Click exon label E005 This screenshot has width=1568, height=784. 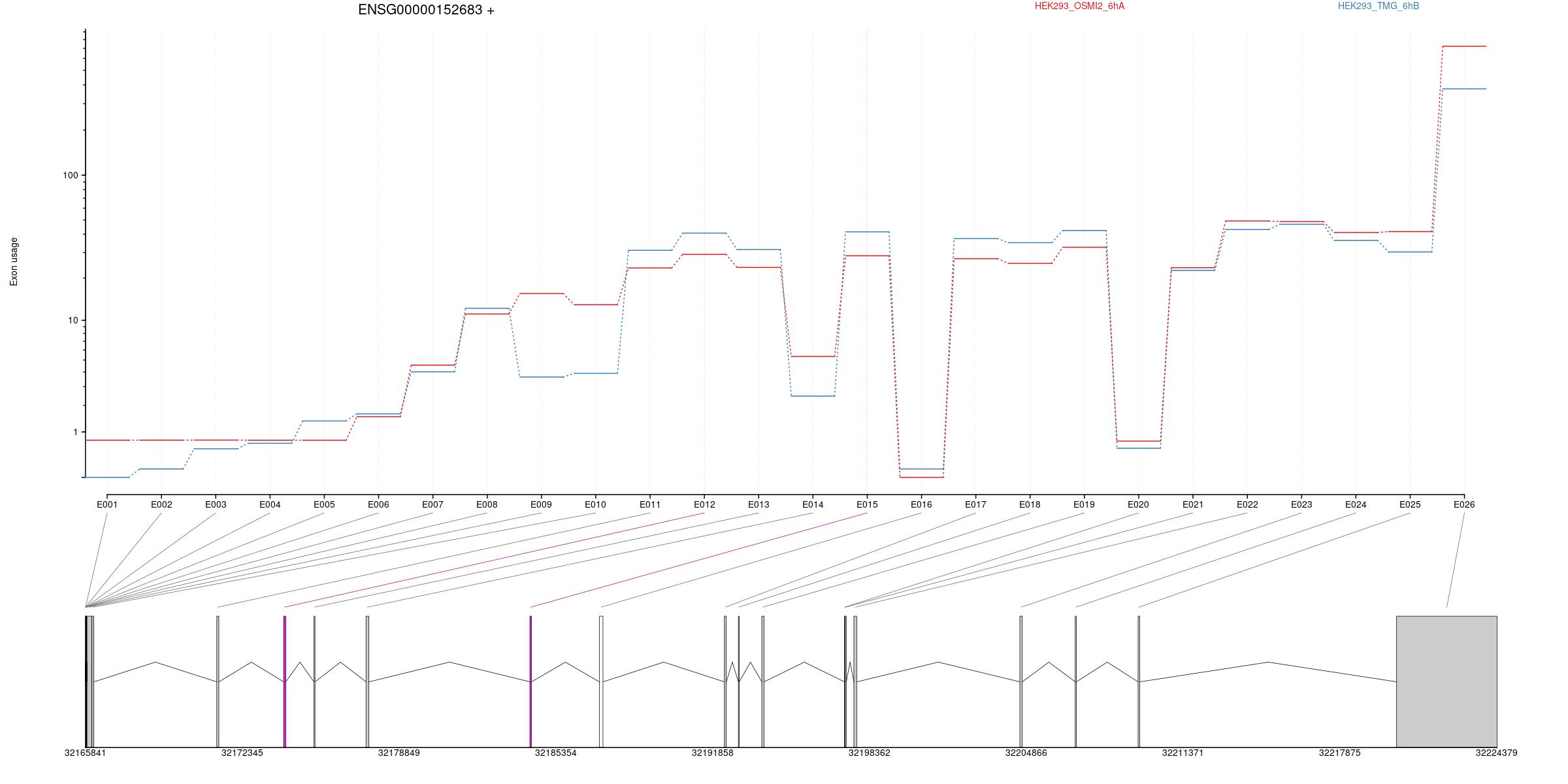click(x=324, y=504)
